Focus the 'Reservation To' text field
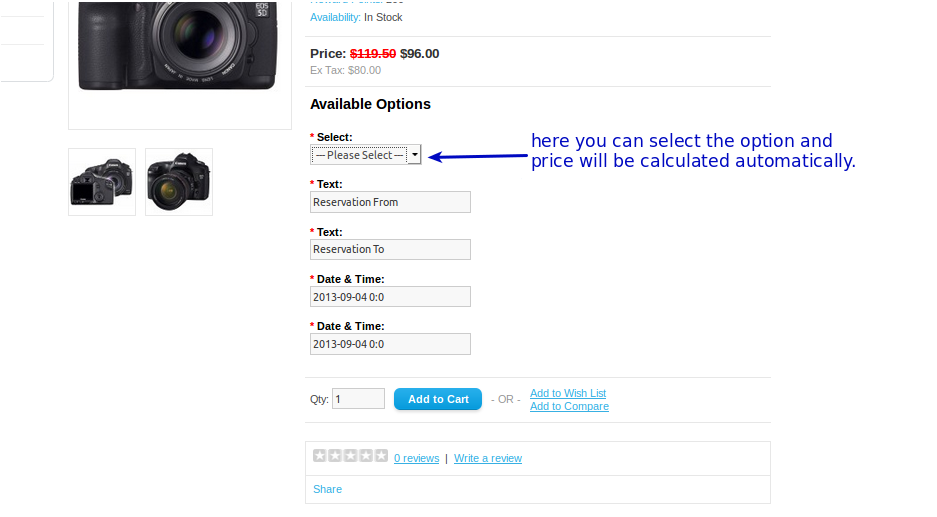 pos(390,249)
